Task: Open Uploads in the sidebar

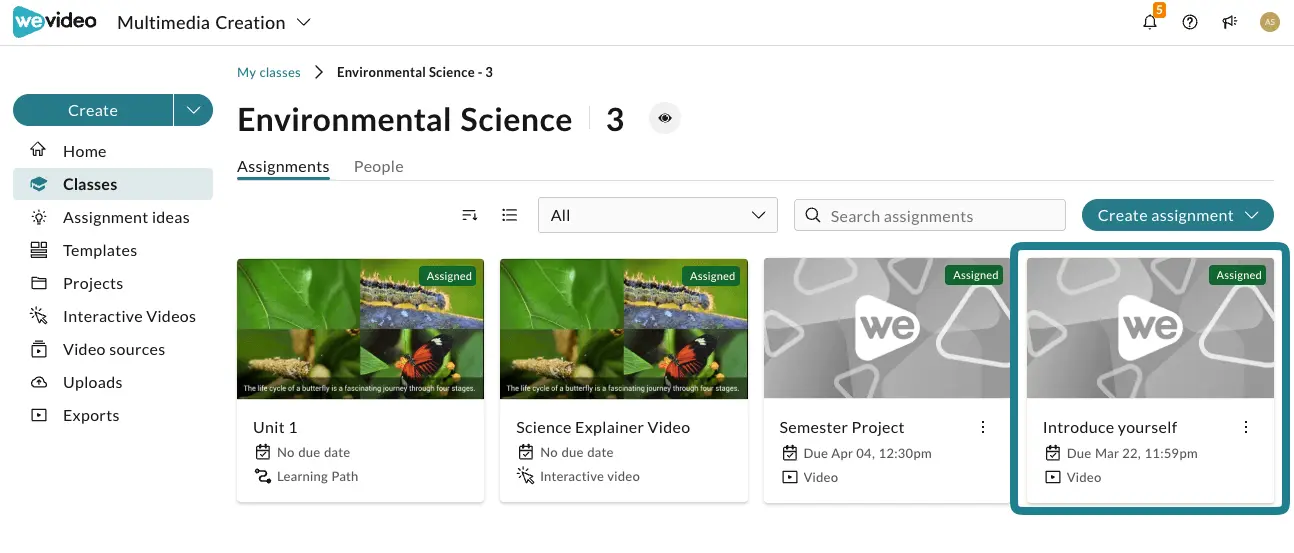Action: [113, 382]
